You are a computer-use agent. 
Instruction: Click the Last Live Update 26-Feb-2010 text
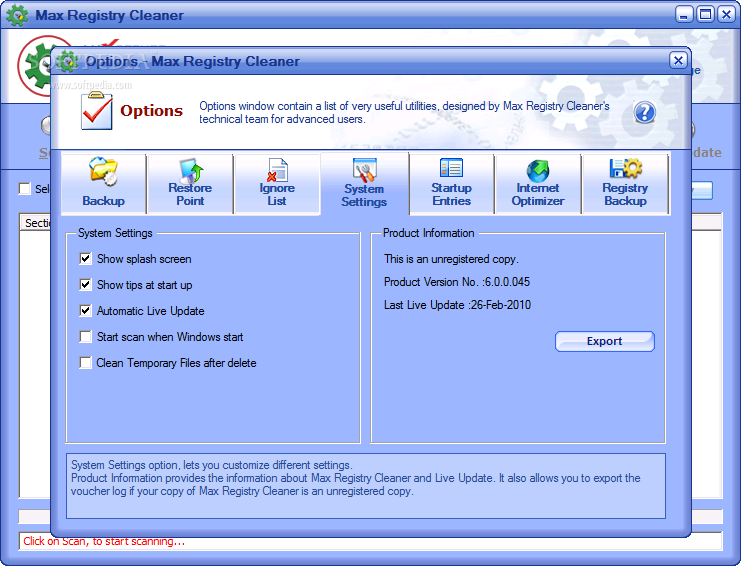(x=457, y=305)
